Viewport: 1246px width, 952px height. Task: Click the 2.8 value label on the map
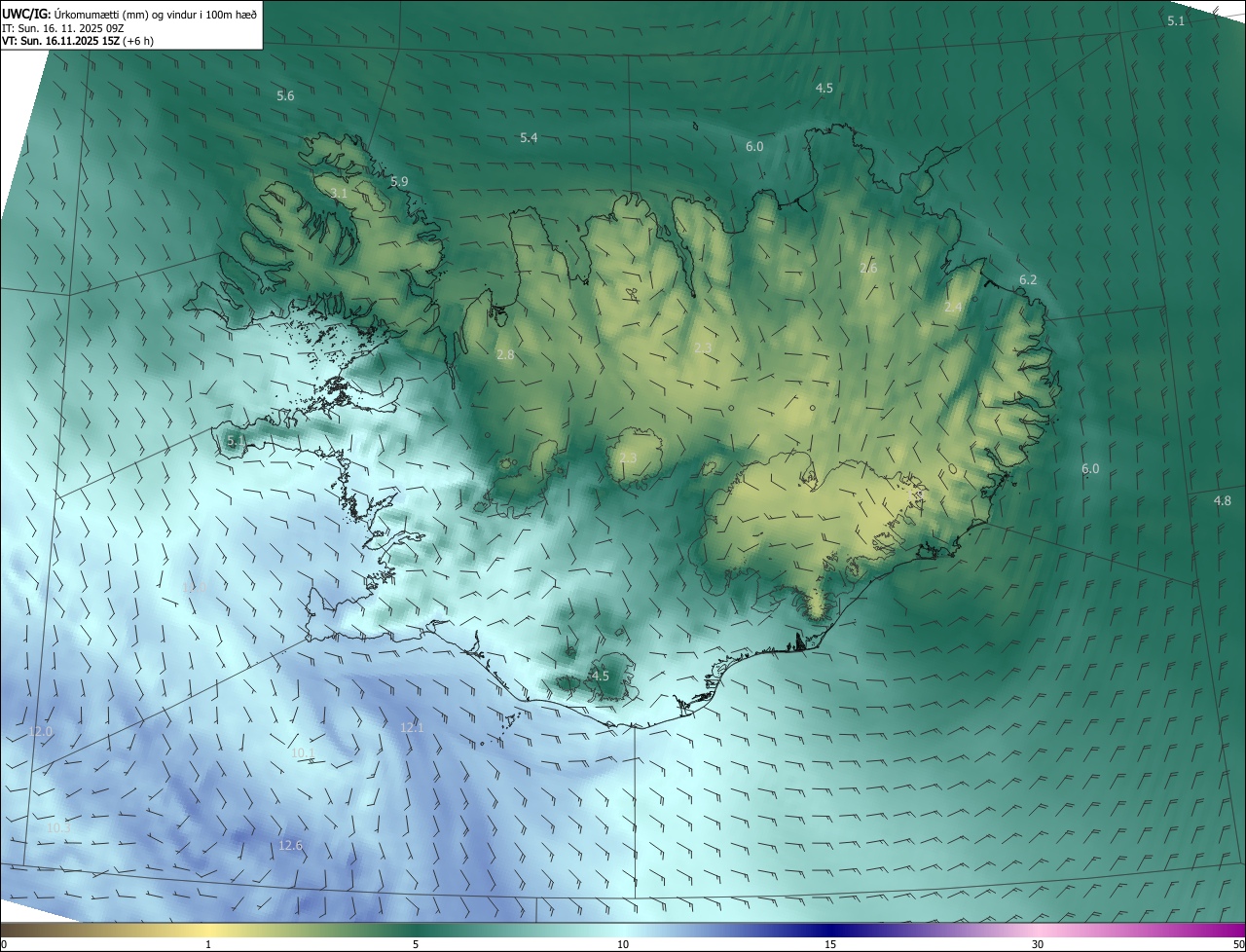point(505,355)
